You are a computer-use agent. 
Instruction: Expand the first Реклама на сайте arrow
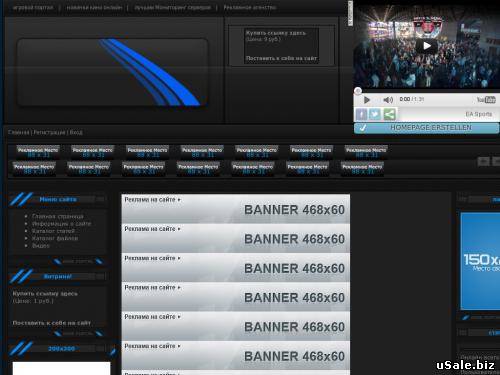pyautogui.click(x=179, y=200)
